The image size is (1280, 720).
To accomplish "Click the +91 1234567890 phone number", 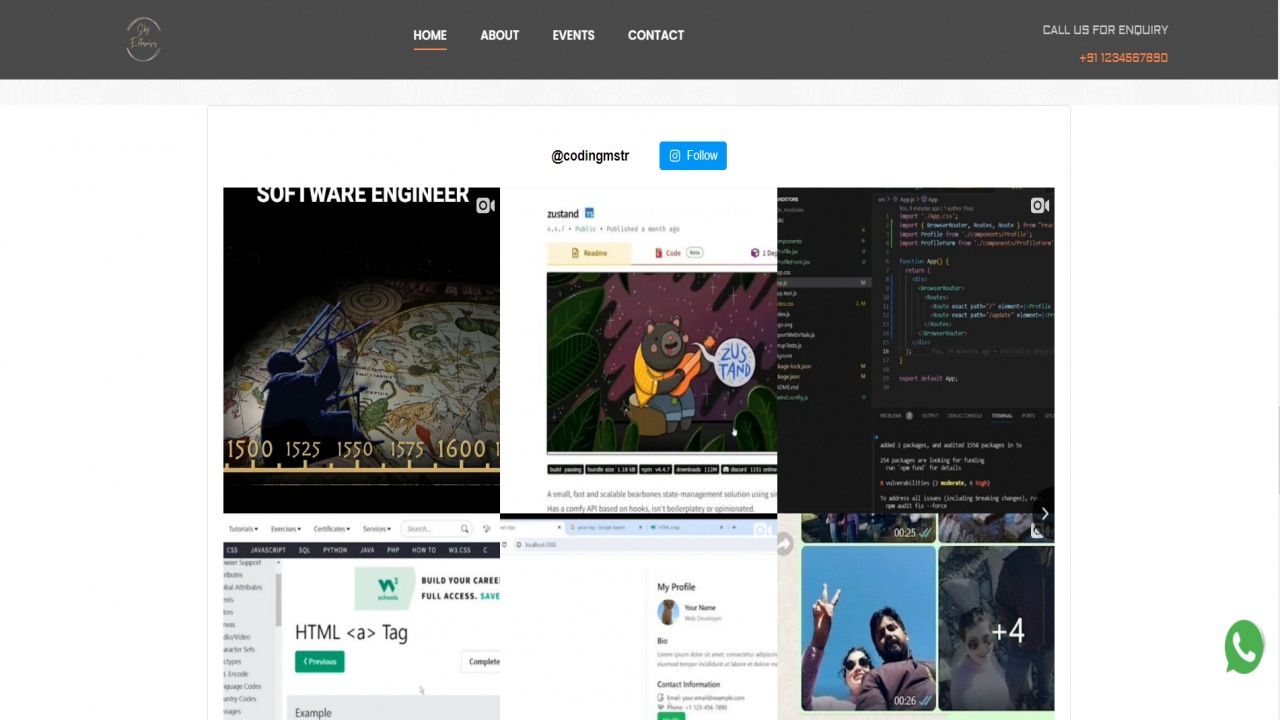I will coord(1123,58).
